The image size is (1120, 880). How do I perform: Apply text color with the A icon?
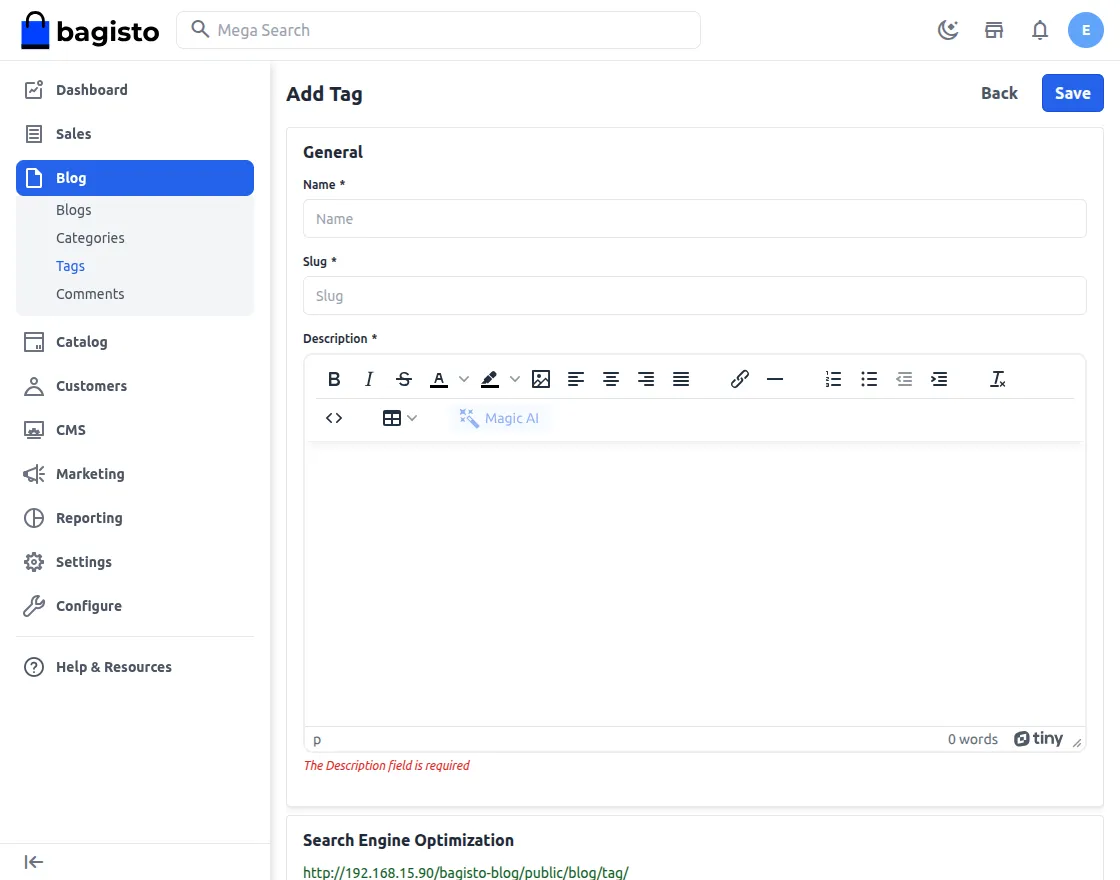439,379
